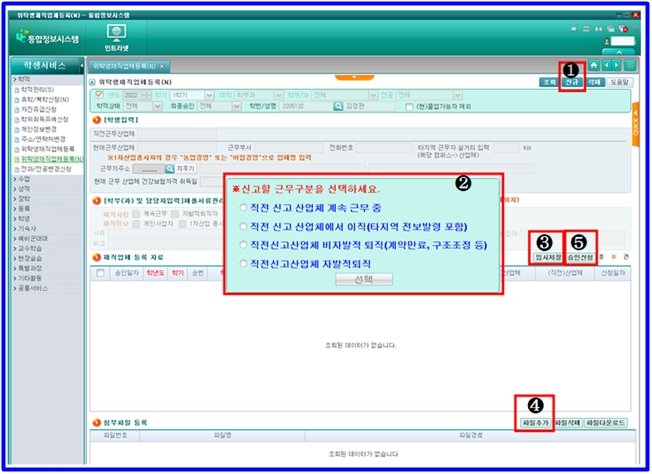Open the 학부/과 dropdown
Image resolution: width=652 pixels, height=474 pixels.
[373, 95]
